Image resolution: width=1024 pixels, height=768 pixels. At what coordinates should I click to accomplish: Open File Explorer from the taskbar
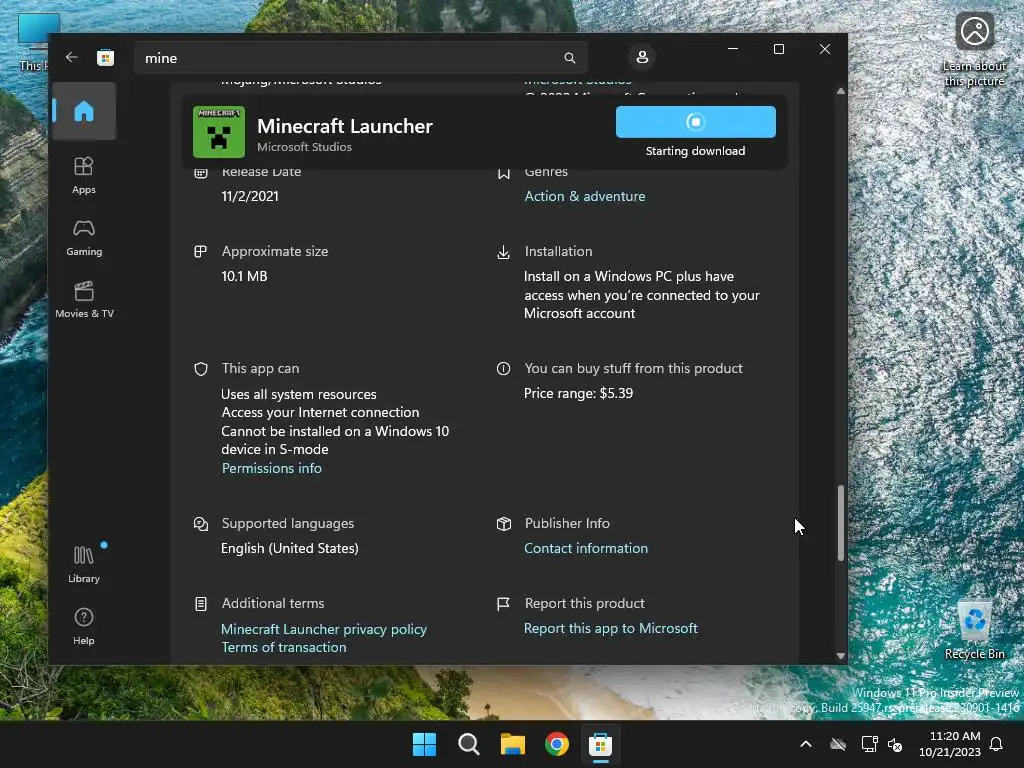click(513, 744)
